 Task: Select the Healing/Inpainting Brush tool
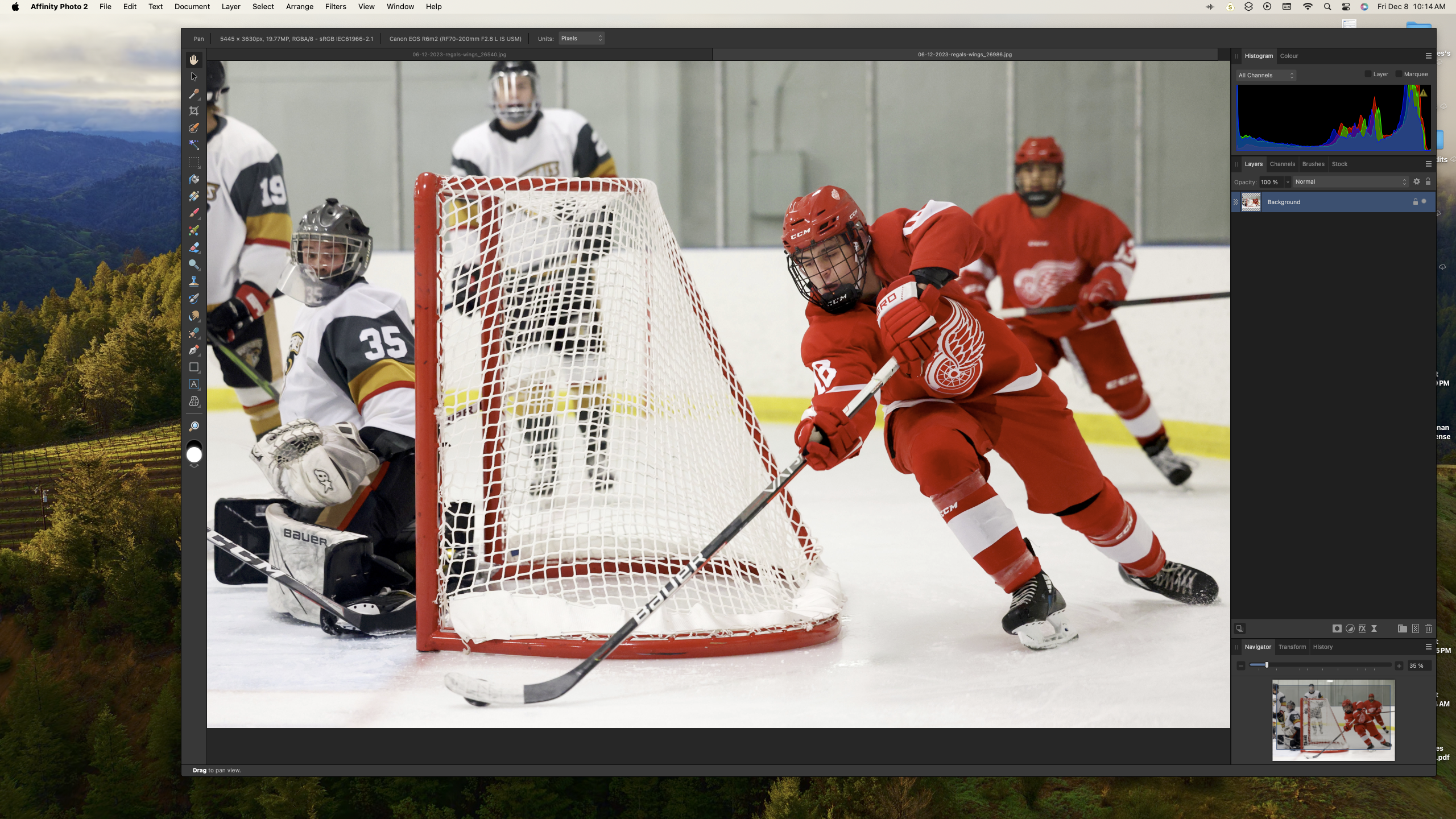pyautogui.click(x=194, y=333)
